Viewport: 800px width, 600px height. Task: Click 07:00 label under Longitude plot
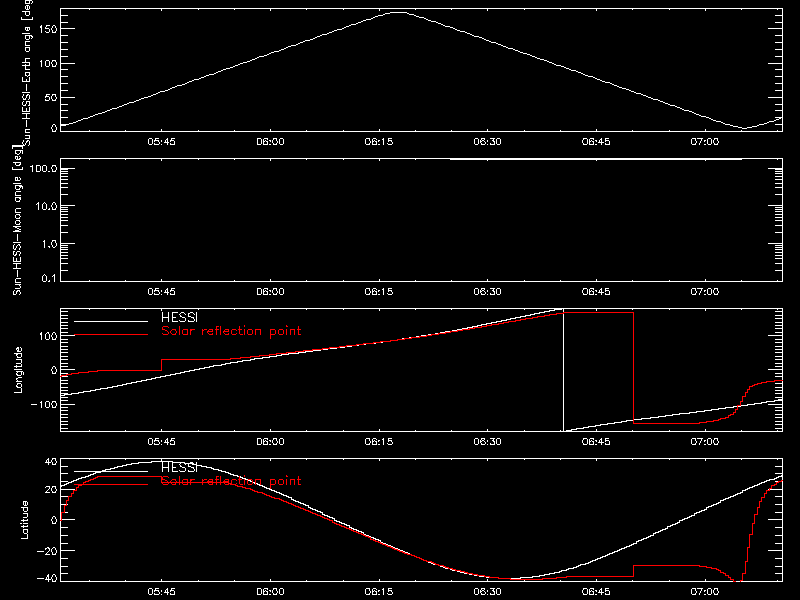click(705, 442)
